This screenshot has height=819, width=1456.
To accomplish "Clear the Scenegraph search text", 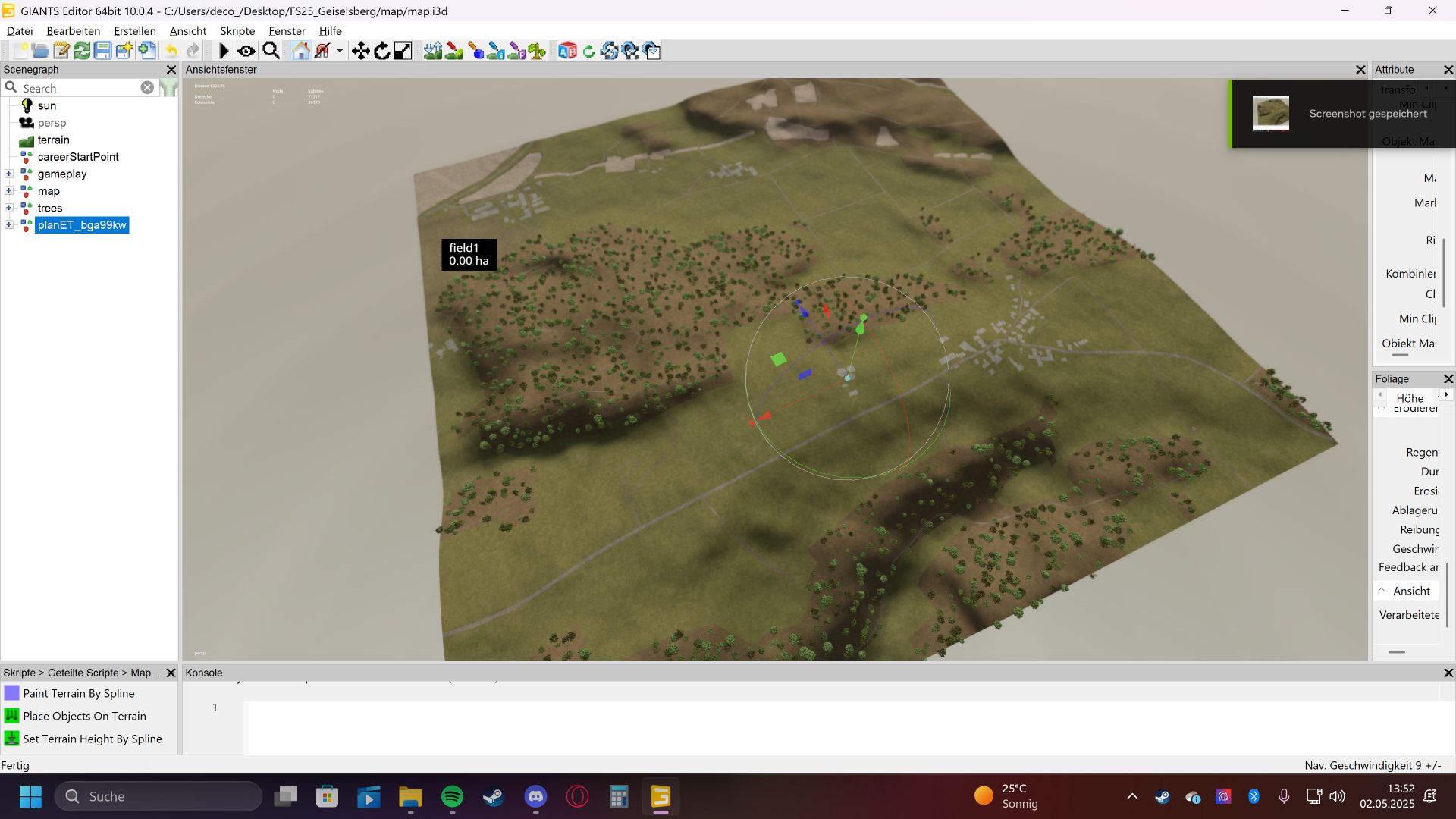I will coord(147,88).
